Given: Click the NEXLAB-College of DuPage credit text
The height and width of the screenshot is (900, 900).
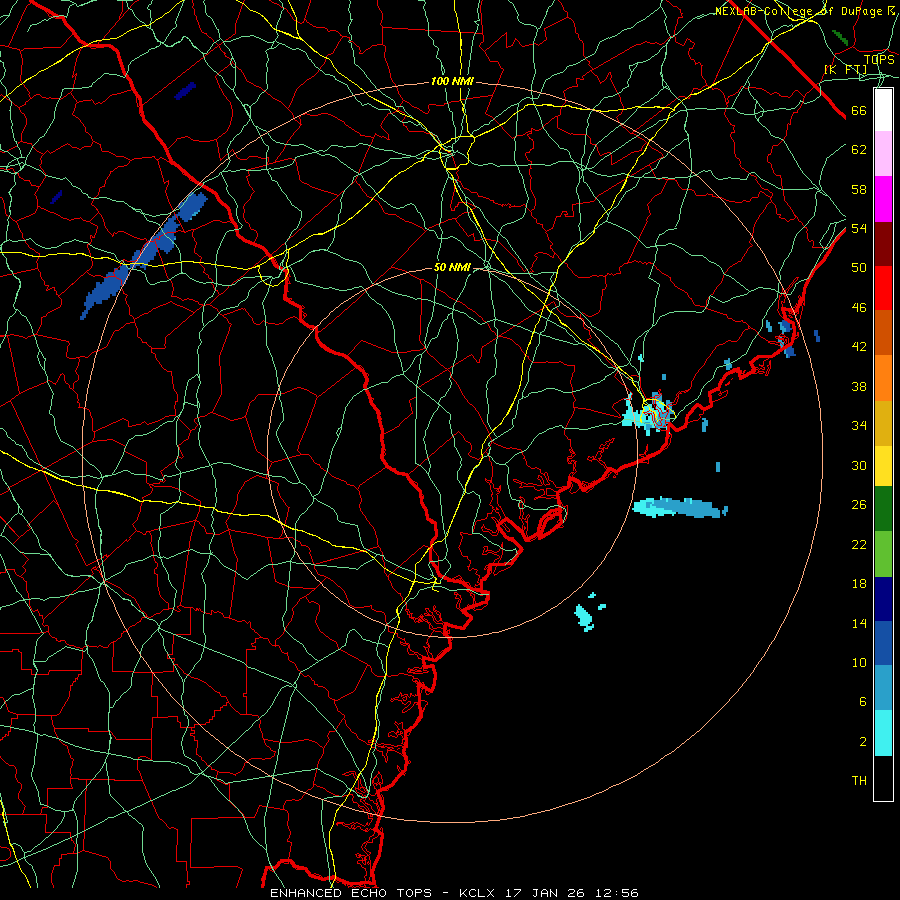Looking at the screenshot, I should [805, 11].
